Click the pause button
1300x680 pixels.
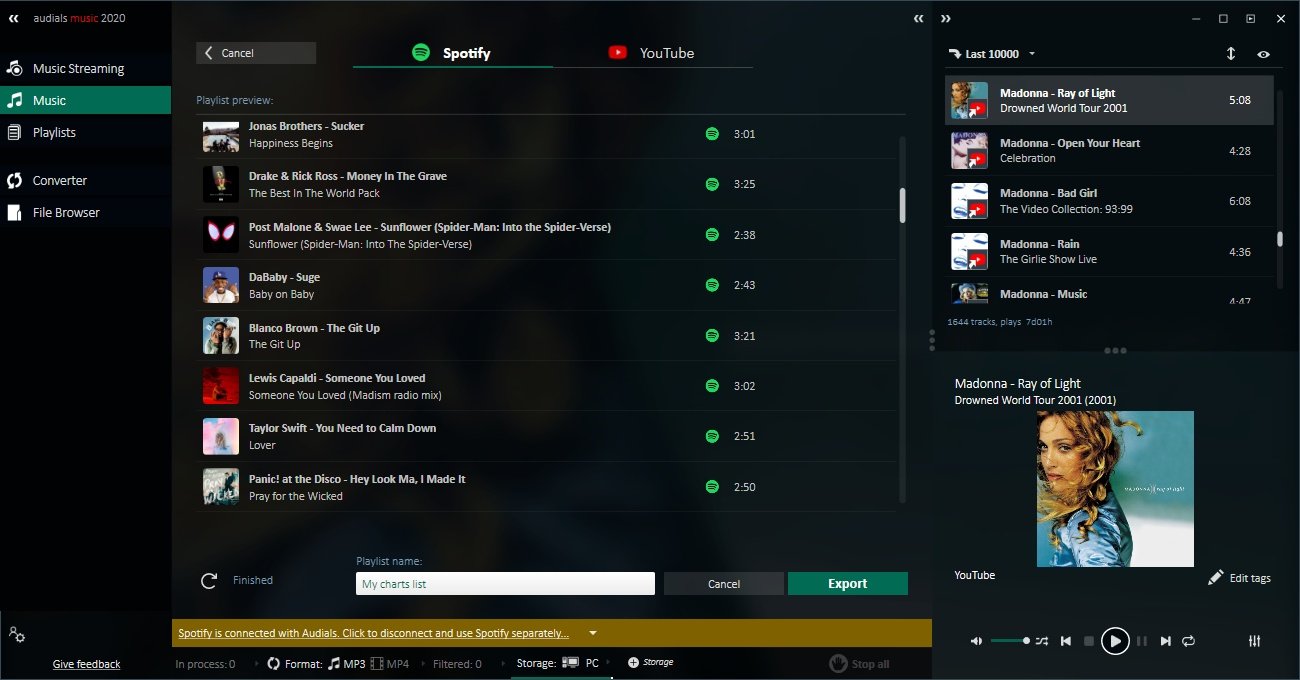1141,641
